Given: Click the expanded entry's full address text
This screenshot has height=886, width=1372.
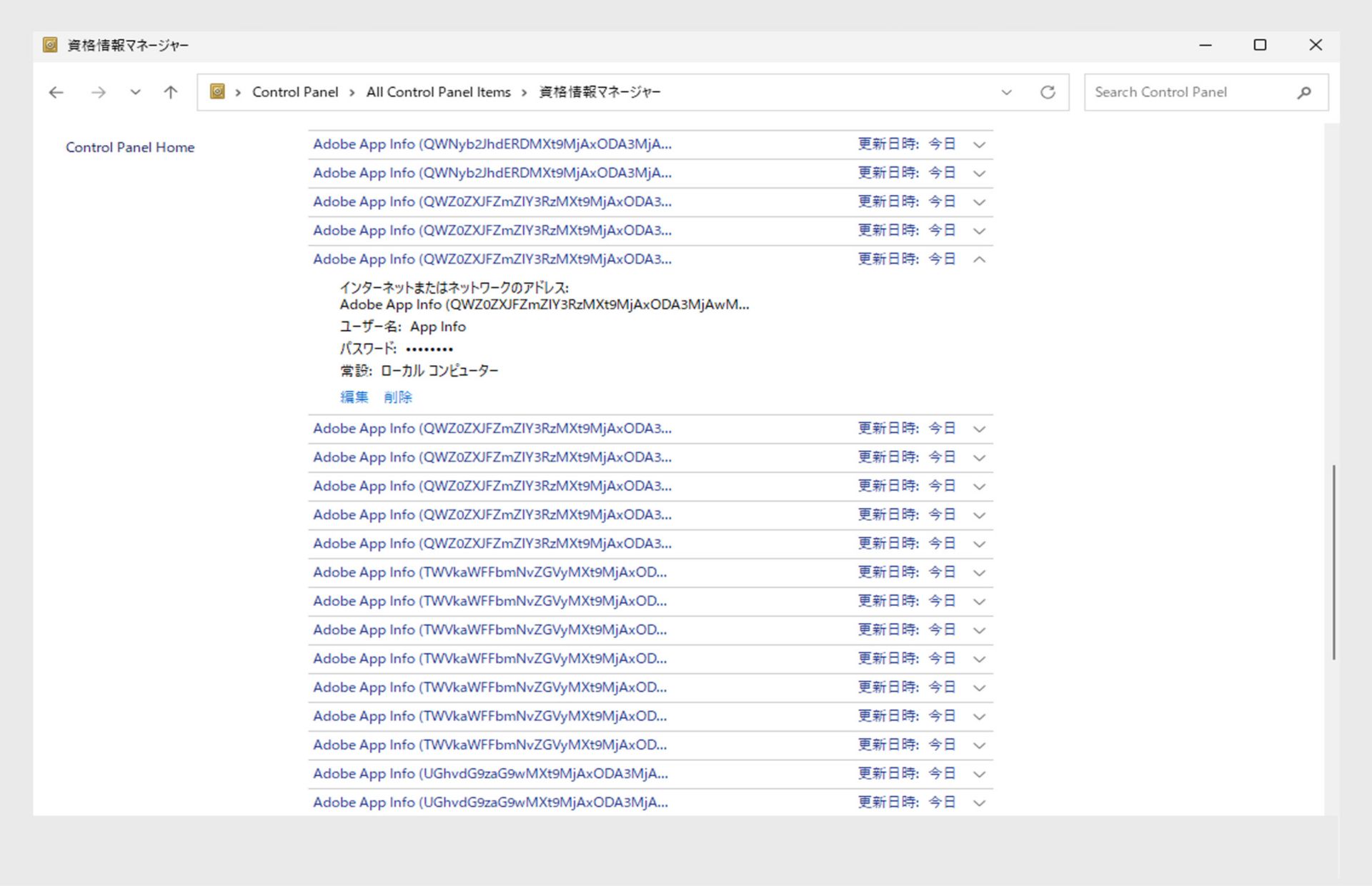Looking at the screenshot, I should (x=545, y=304).
